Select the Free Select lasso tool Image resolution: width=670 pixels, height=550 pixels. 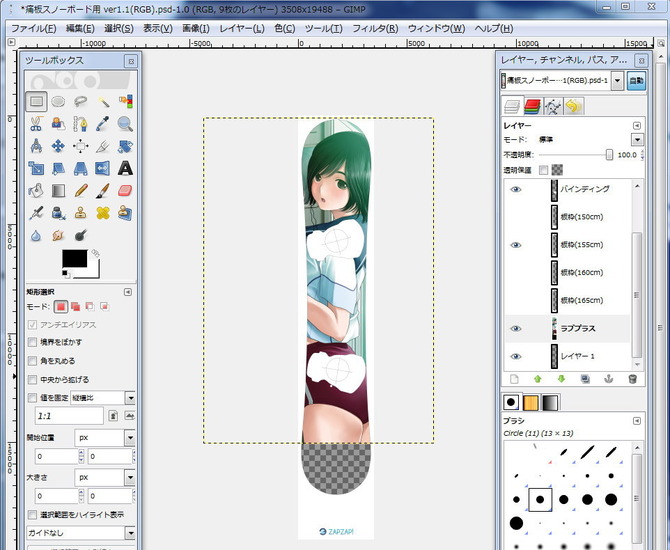[x=81, y=102]
